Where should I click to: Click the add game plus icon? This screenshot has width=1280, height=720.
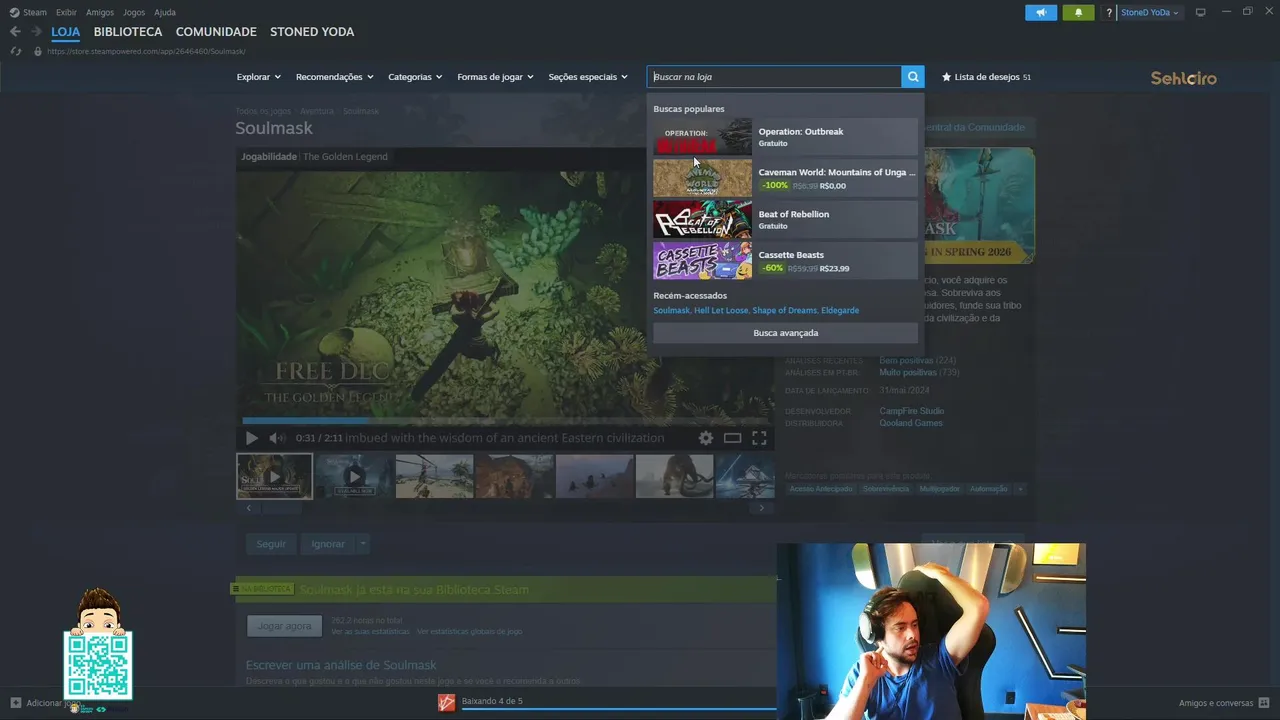coord(15,703)
